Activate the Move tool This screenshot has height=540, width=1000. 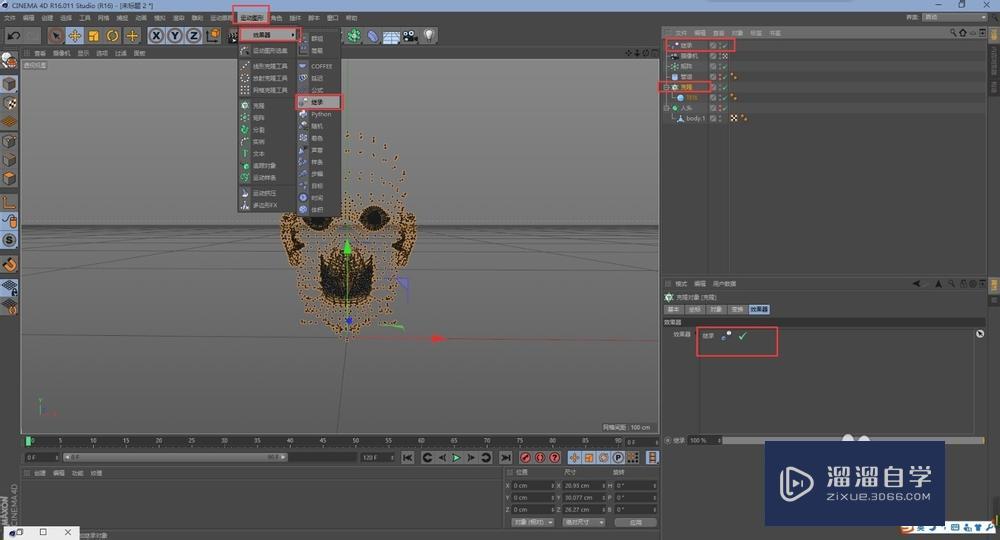75,36
